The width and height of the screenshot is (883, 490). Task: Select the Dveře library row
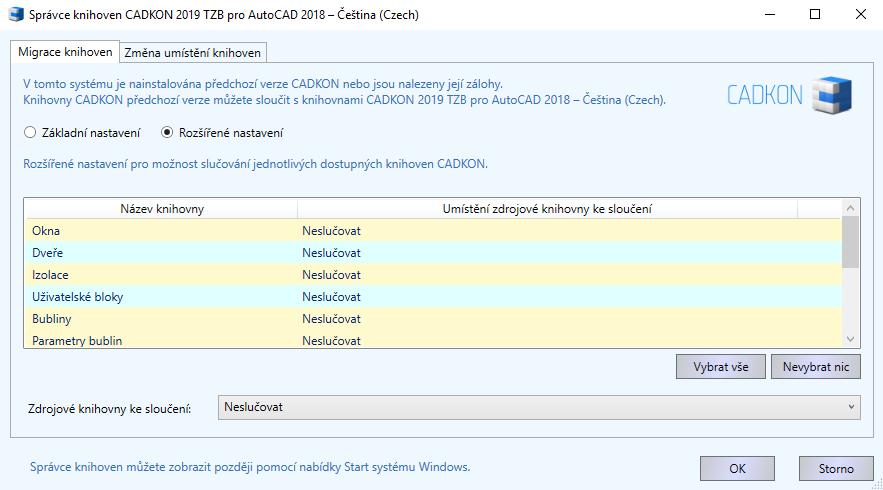[x=433, y=252]
